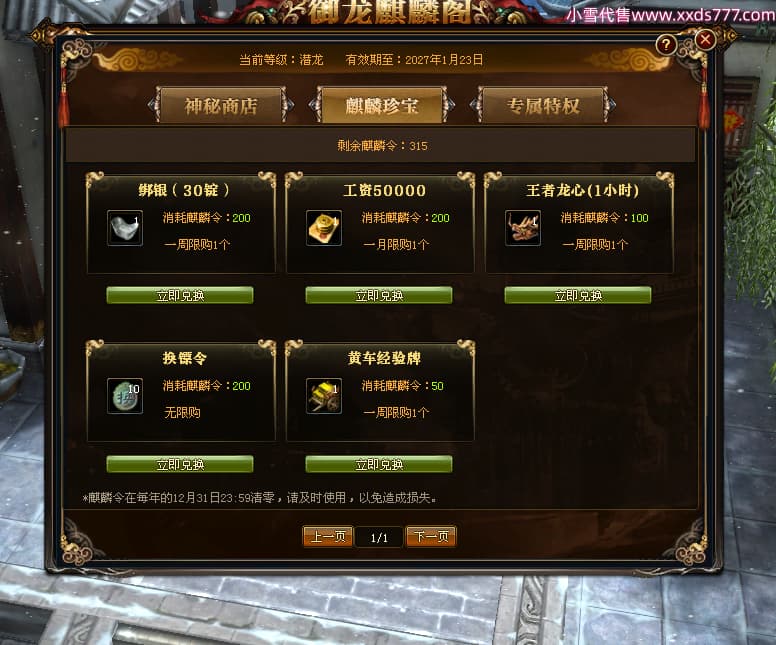Click the green token icon for 换镖令

coord(125,396)
